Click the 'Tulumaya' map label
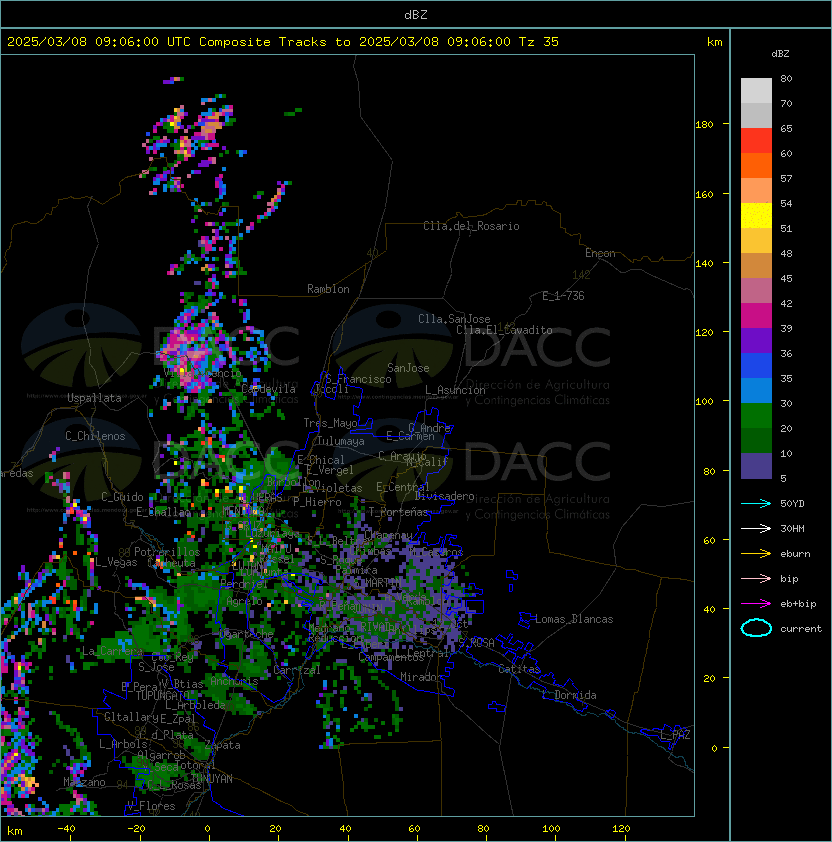The image size is (832, 842). click(341, 441)
